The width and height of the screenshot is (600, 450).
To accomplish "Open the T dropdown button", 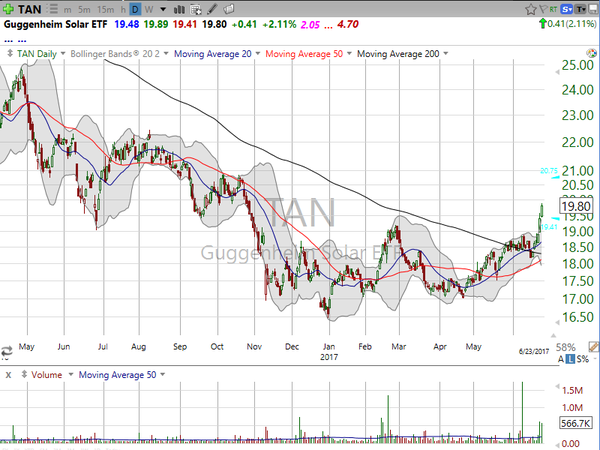I will (580, 9).
